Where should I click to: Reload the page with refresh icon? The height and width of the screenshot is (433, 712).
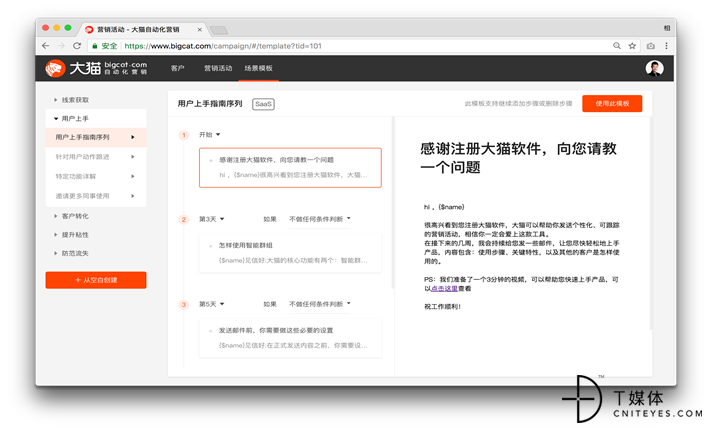pos(77,46)
